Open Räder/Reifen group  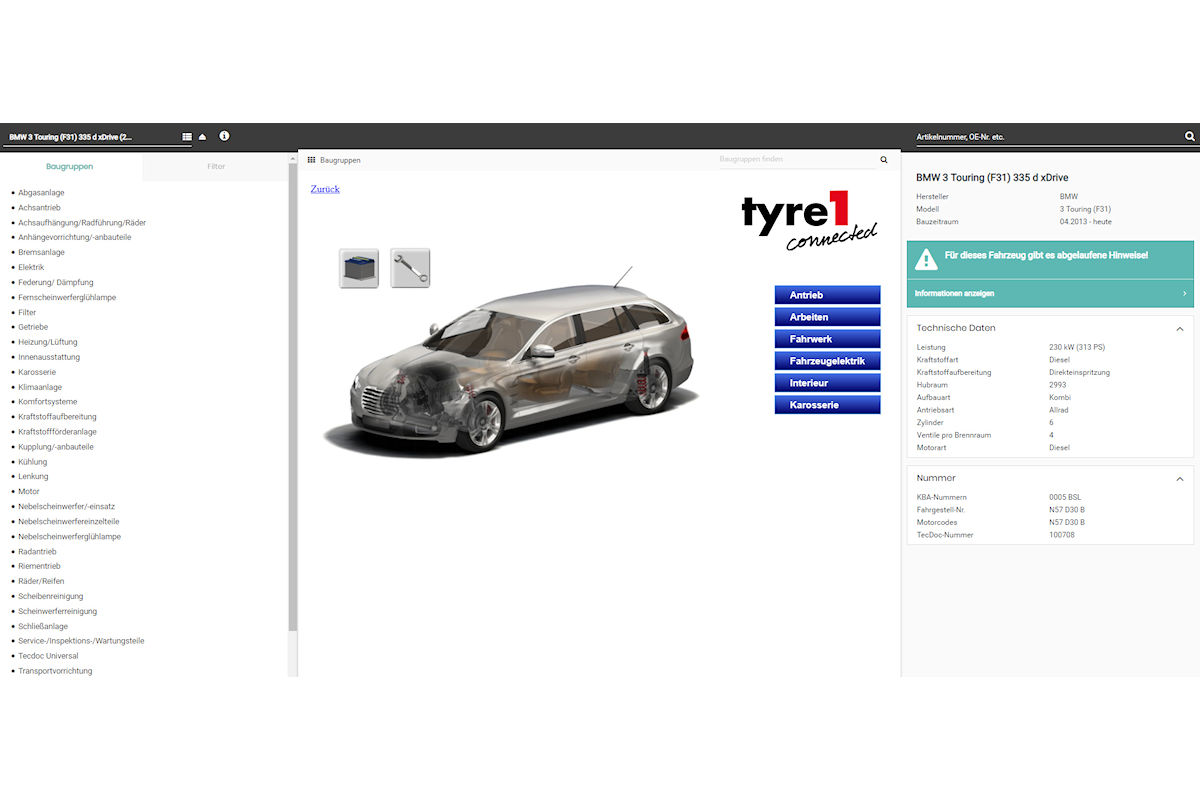[x=41, y=581]
